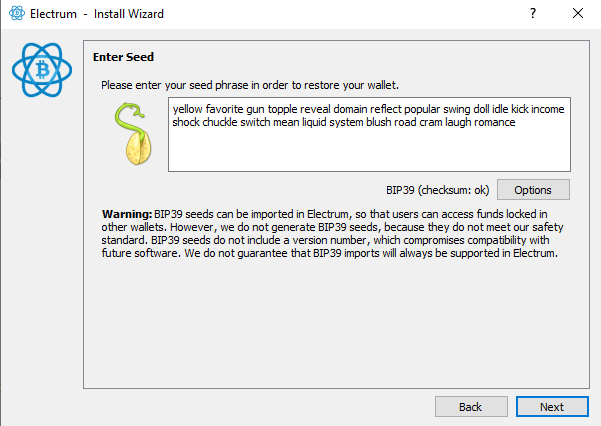Click empty area inside the seed text box

[369, 151]
